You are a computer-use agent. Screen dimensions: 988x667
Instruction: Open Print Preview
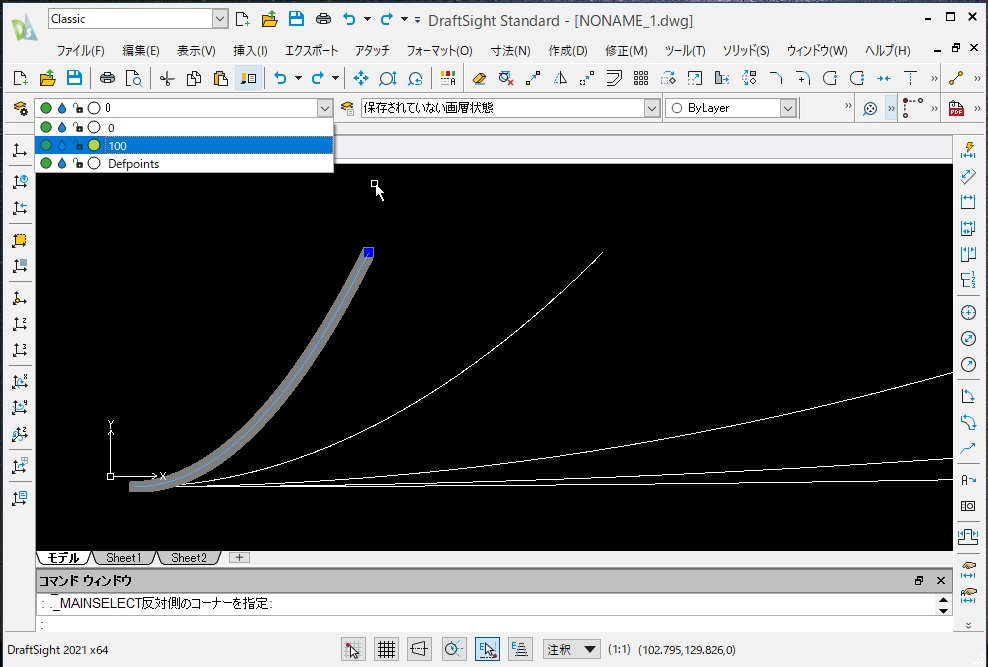[134, 78]
